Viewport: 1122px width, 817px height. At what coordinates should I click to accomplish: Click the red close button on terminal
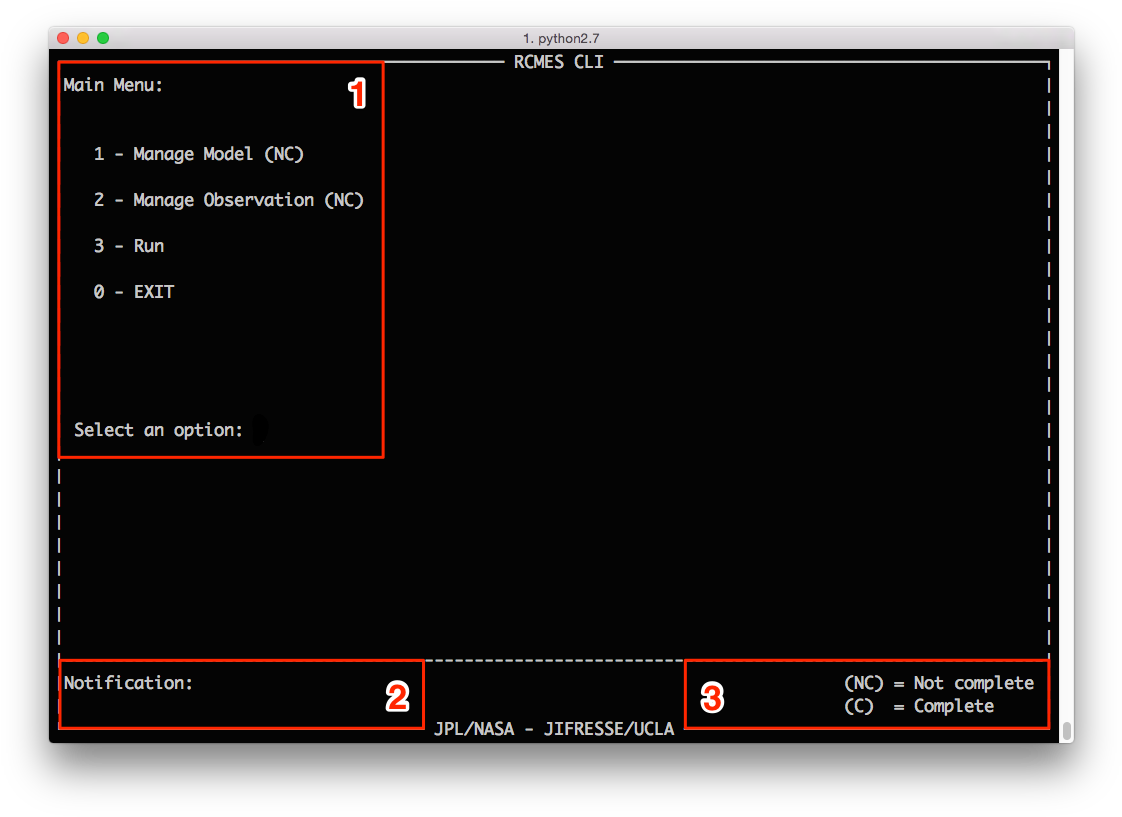63,36
